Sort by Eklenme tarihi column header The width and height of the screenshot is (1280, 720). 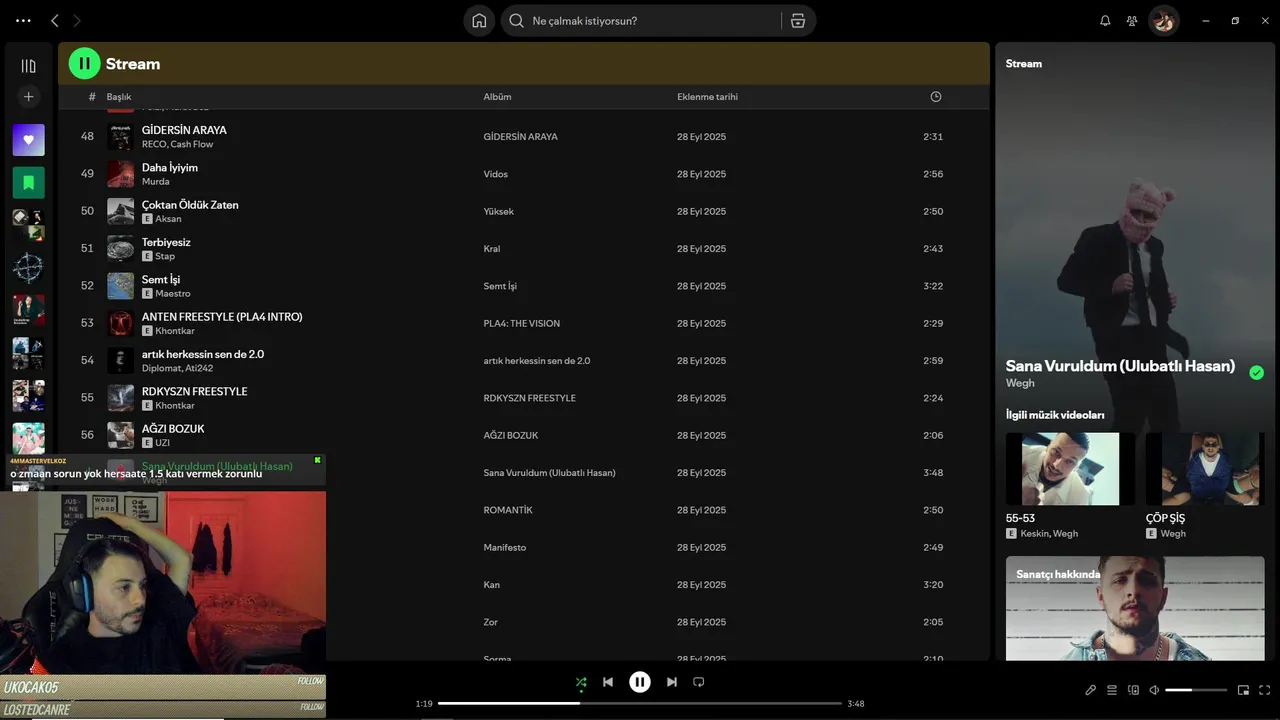707,97
